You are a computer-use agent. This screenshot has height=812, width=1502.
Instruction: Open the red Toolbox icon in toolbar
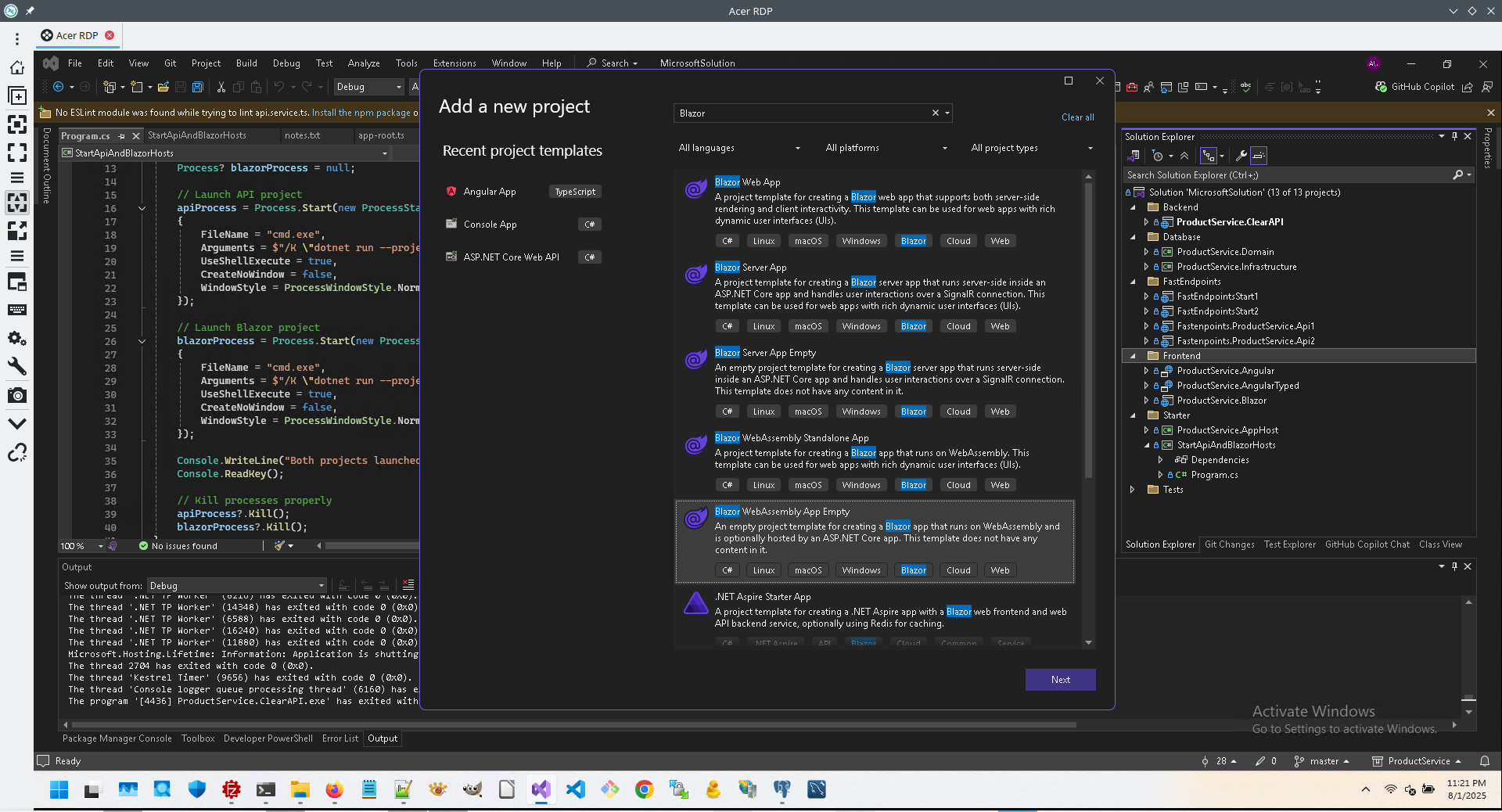(x=1132, y=87)
